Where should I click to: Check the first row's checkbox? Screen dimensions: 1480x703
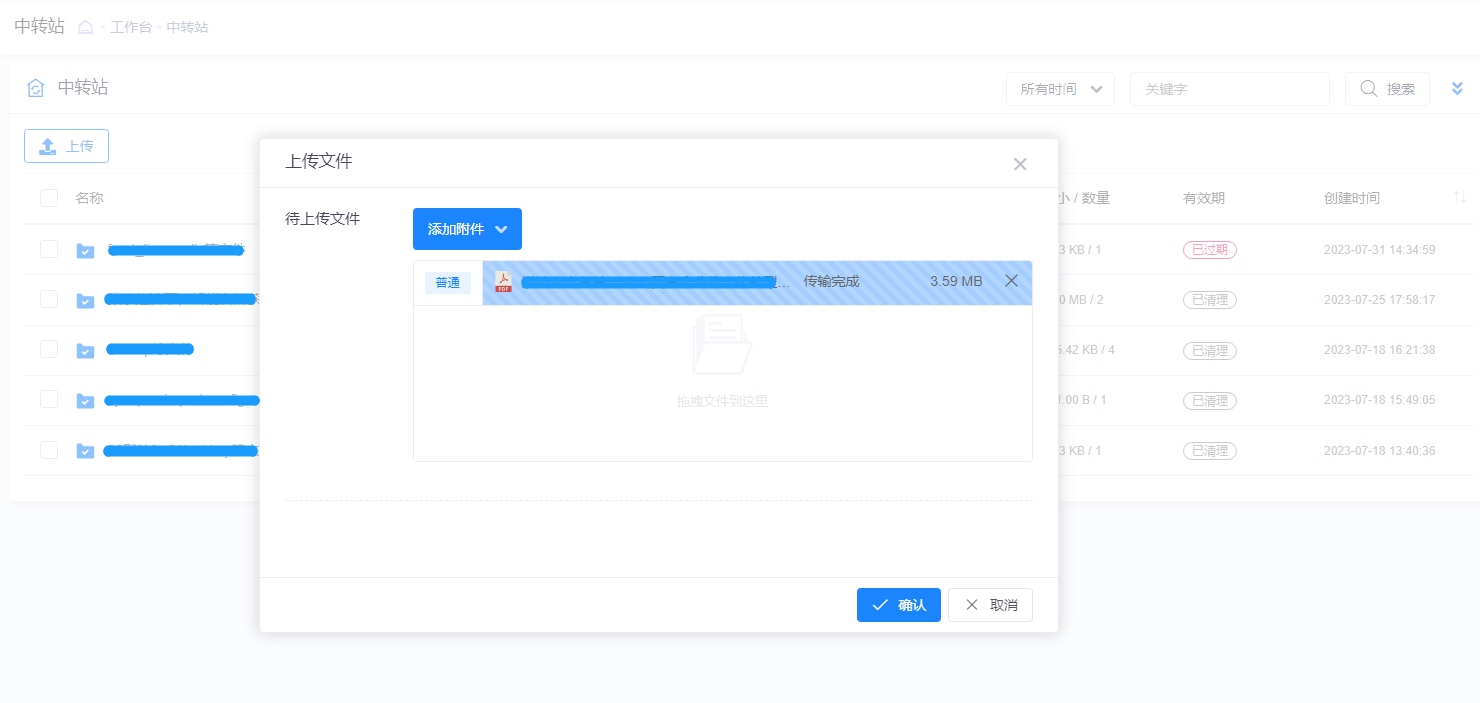point(49,249)
